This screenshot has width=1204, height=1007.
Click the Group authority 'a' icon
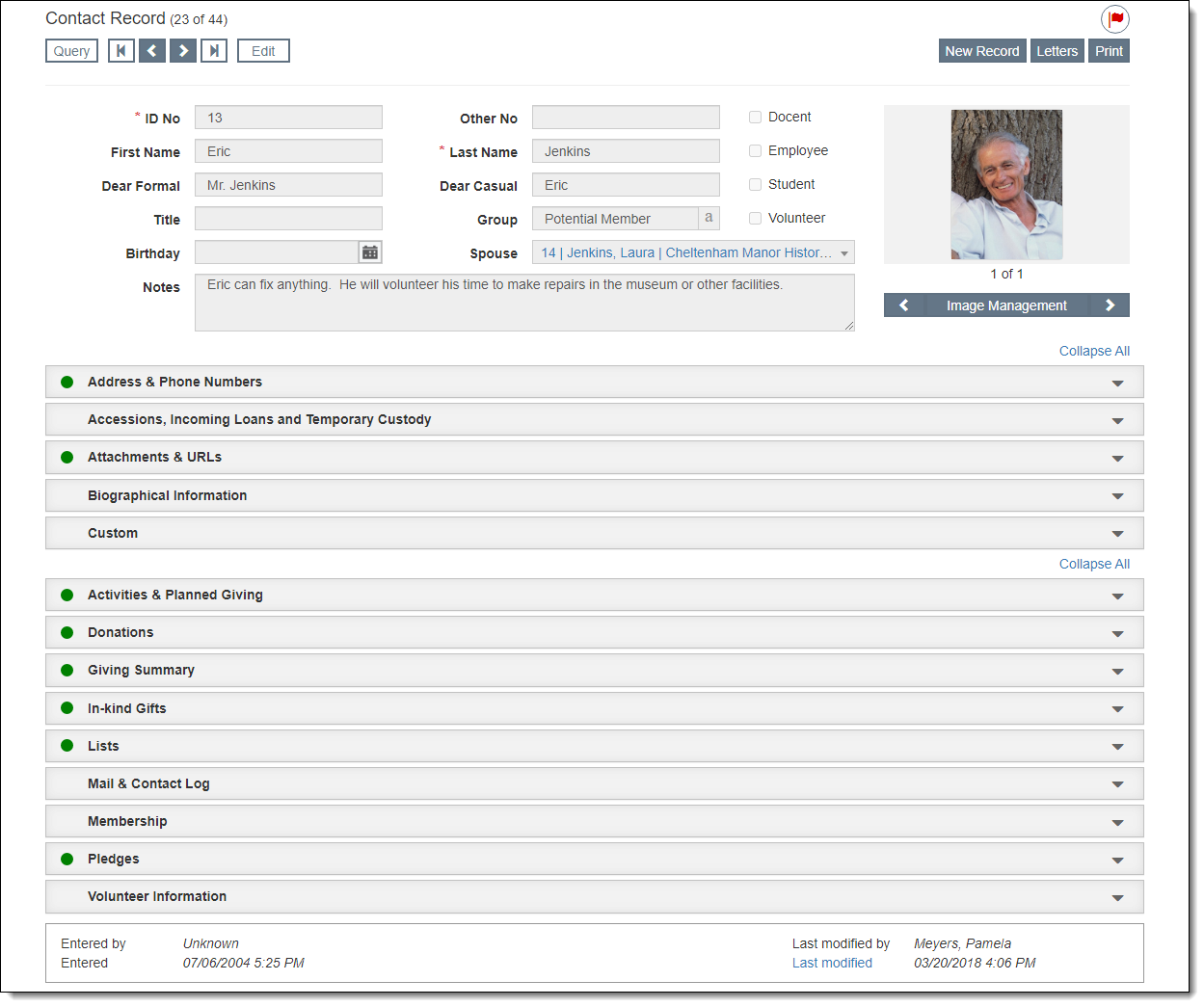pyautogui.click(x=709, y=219)
